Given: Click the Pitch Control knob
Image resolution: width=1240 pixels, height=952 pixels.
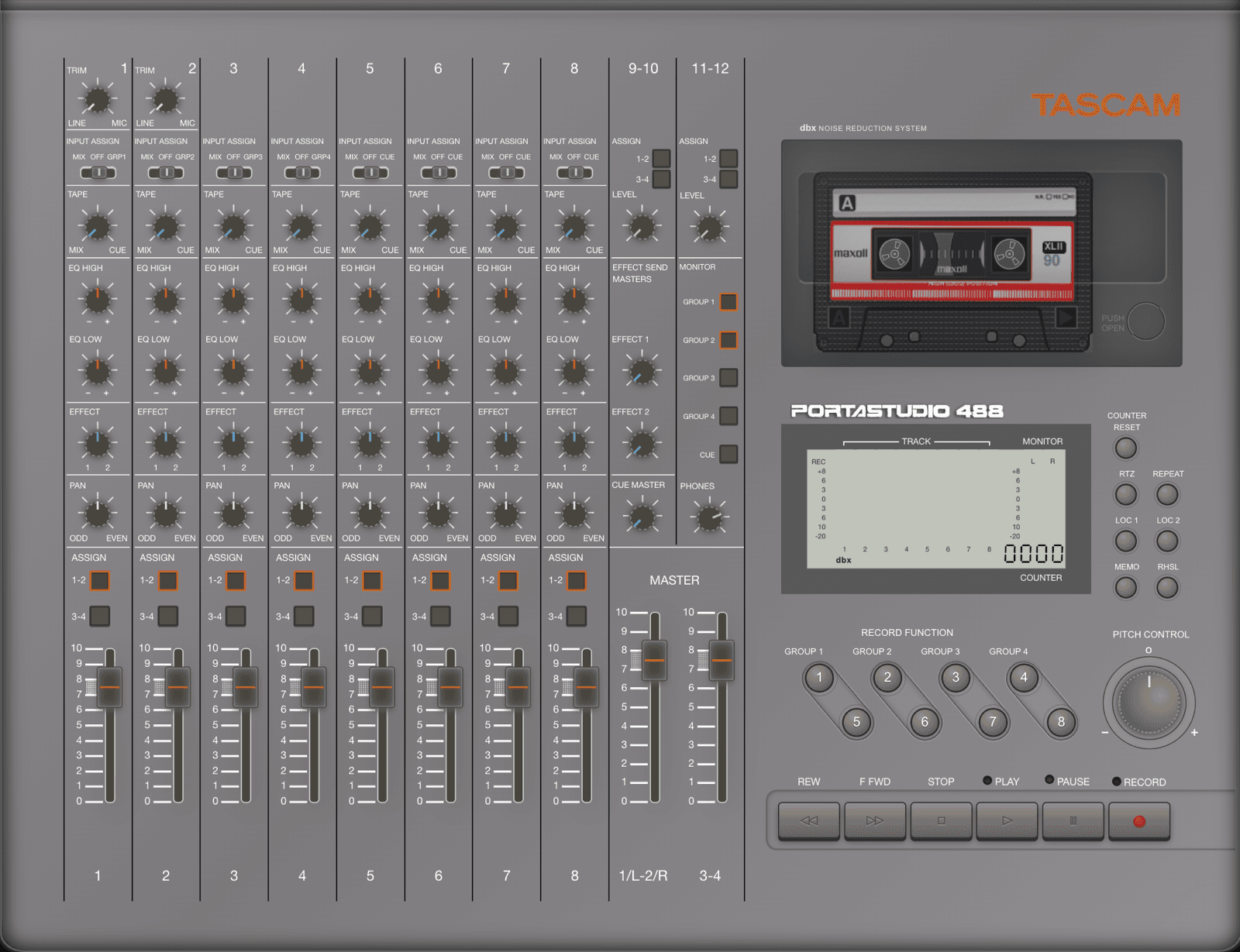Looking at the screenshot, I should tap(1149, 703).
